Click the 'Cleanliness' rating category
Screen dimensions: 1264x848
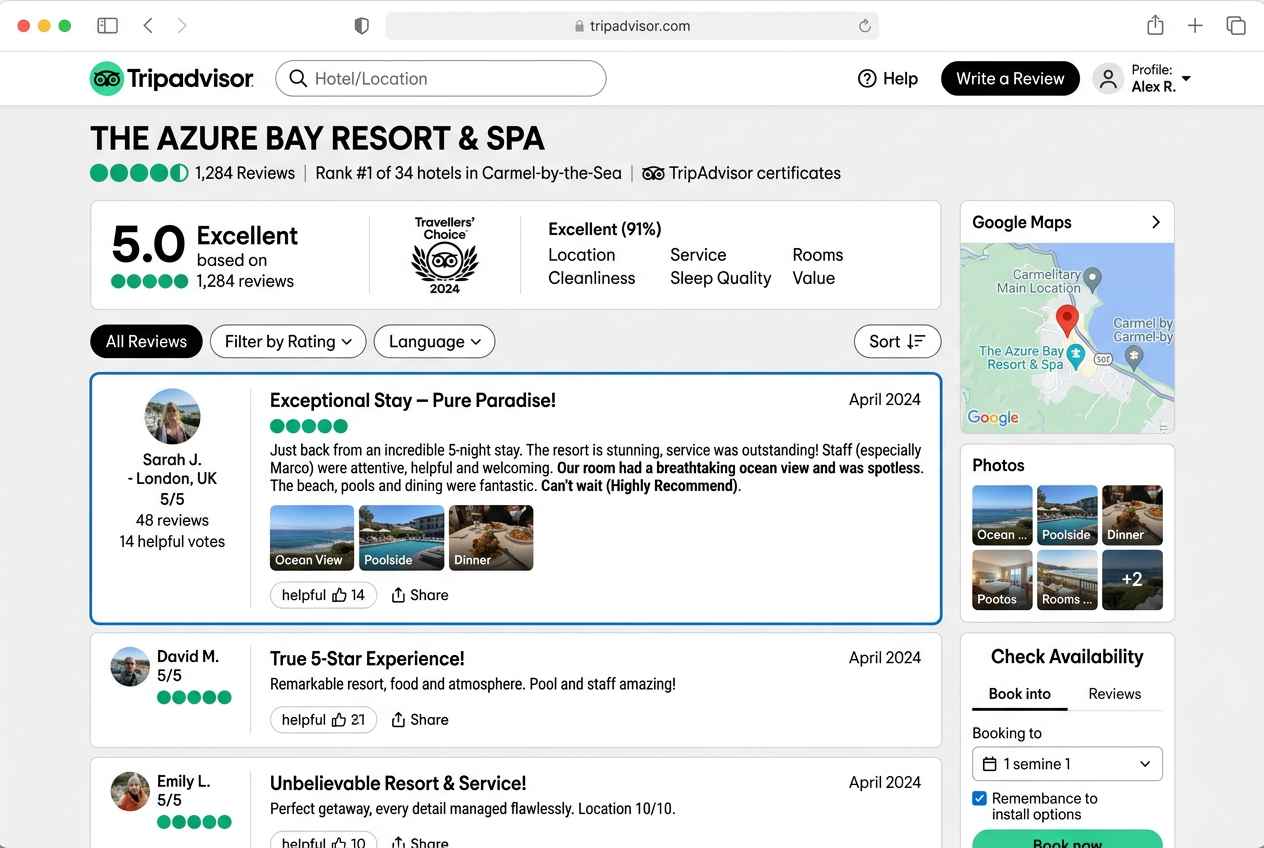(592, 278)
